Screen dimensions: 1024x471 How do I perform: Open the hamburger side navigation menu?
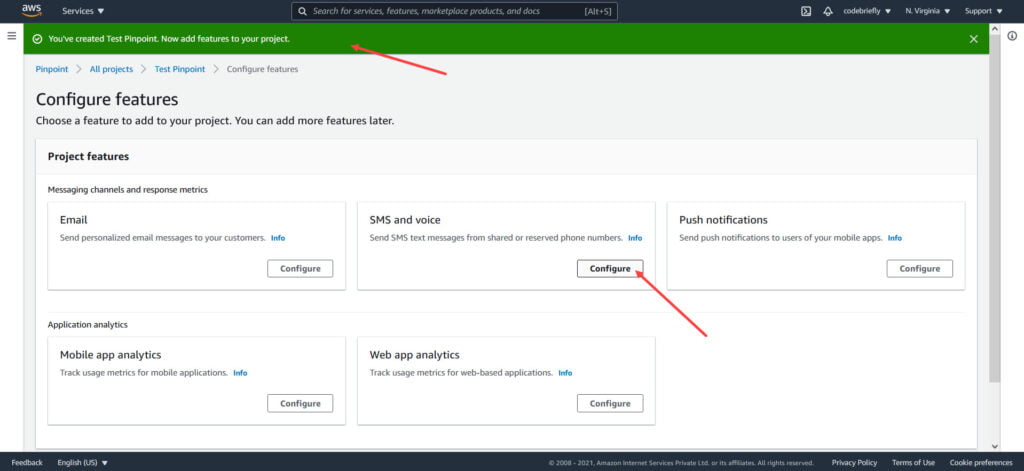12,35
